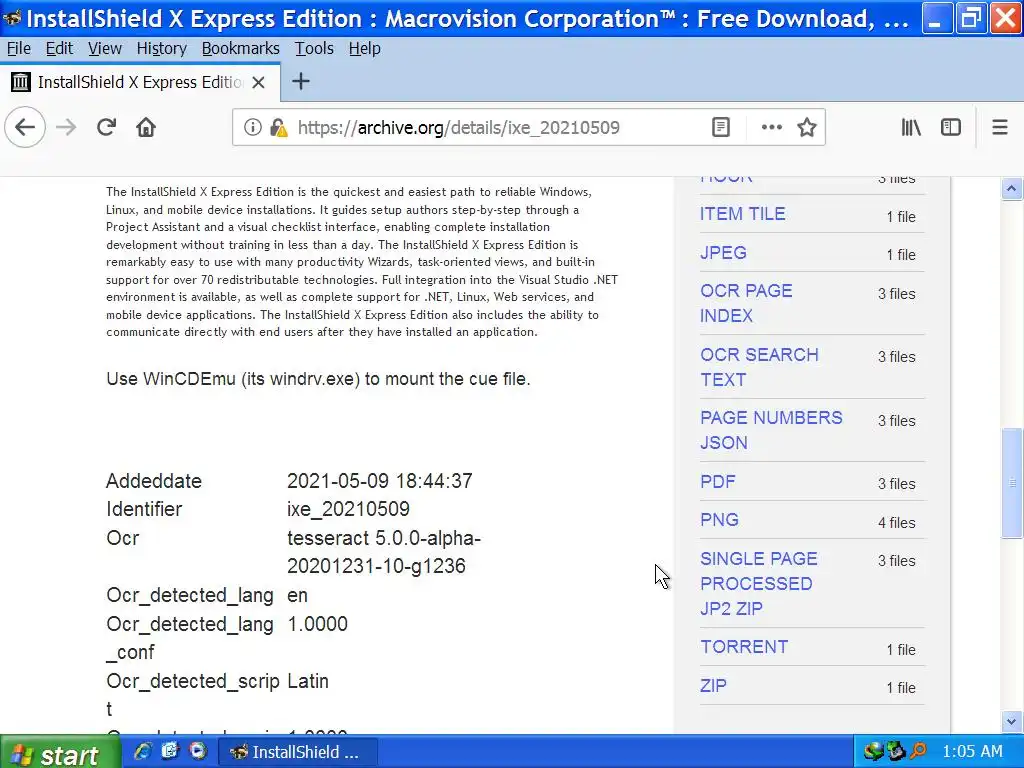1024x768 pixels.
Task: Open the Edit menu
Action: coord(59,48)
